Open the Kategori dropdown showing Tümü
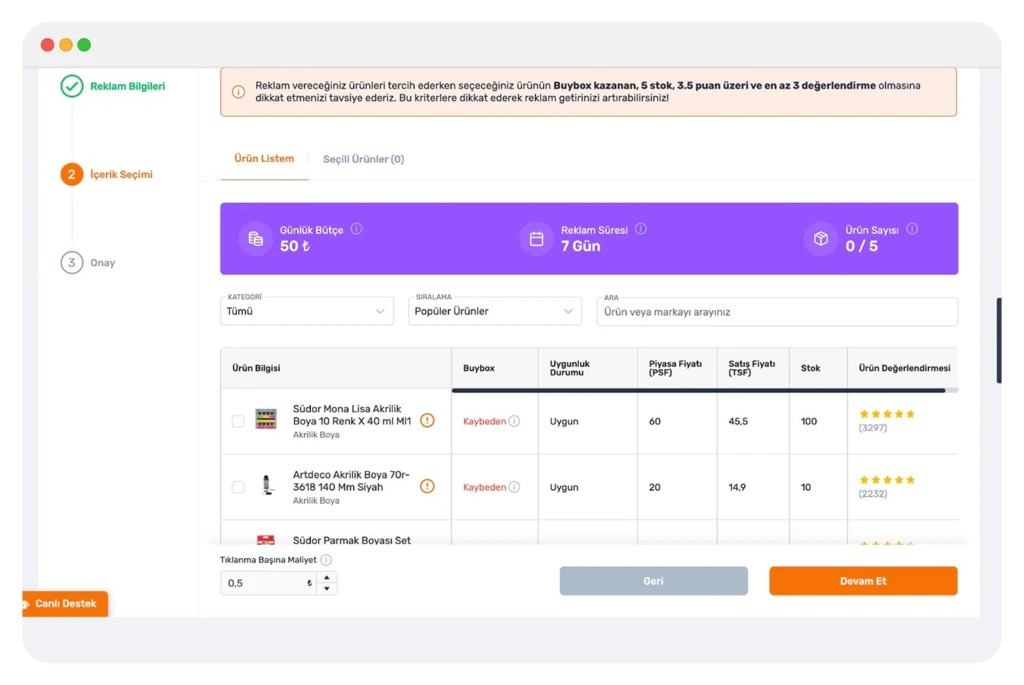The width and height of the screenshot is (1024, 685). click(x=307, y=311)
